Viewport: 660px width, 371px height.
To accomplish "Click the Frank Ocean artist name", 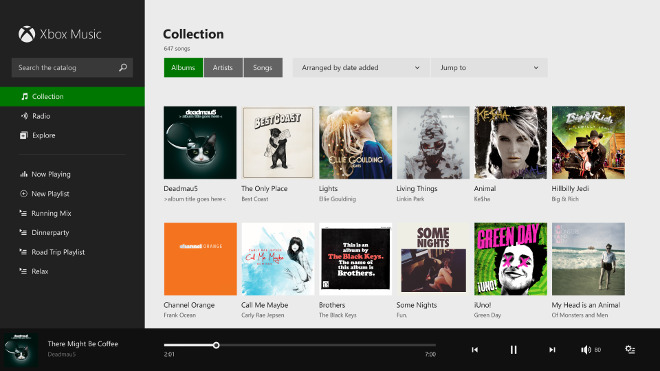I will (180, 315).
